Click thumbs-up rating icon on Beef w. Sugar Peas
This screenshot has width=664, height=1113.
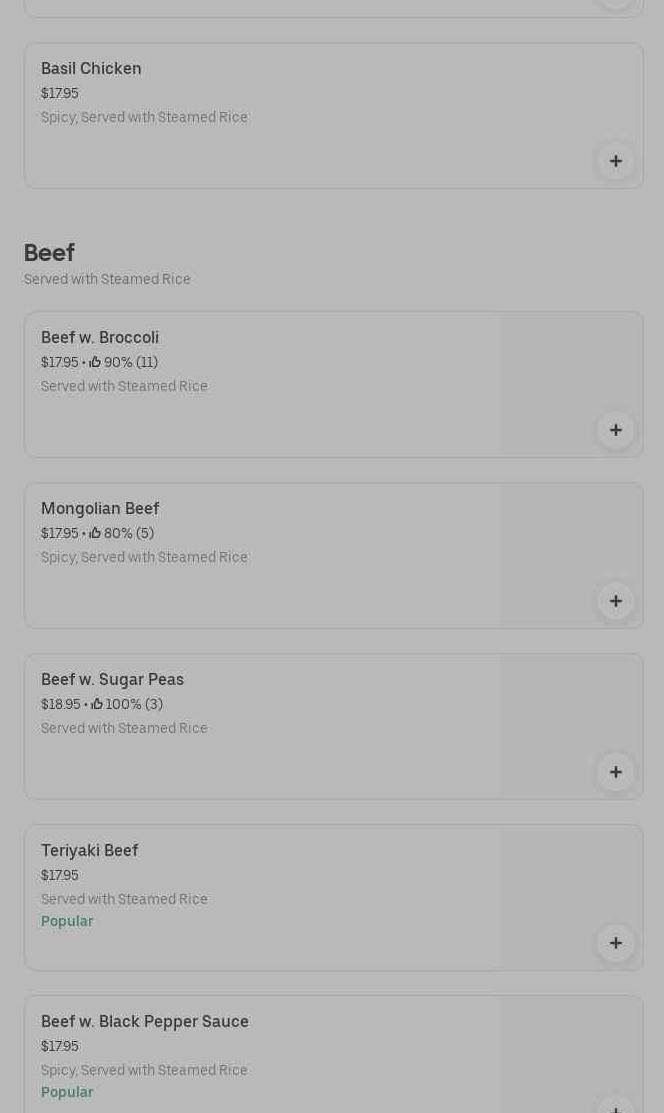point(97,704)
